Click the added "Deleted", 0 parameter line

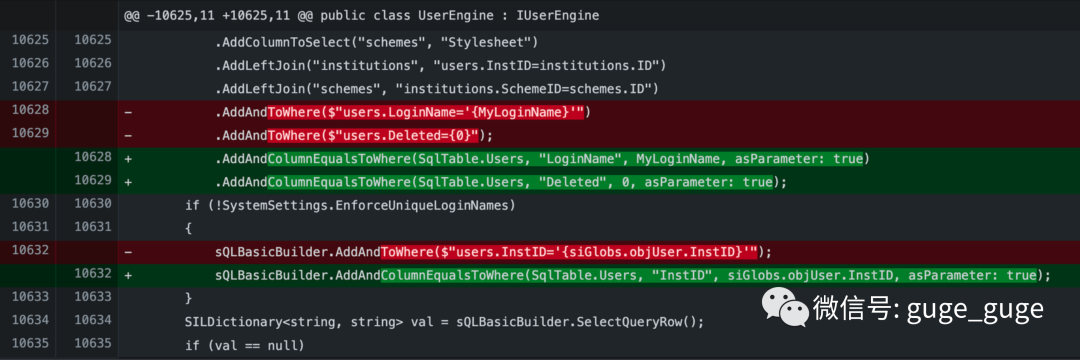(x=500, y=182)
